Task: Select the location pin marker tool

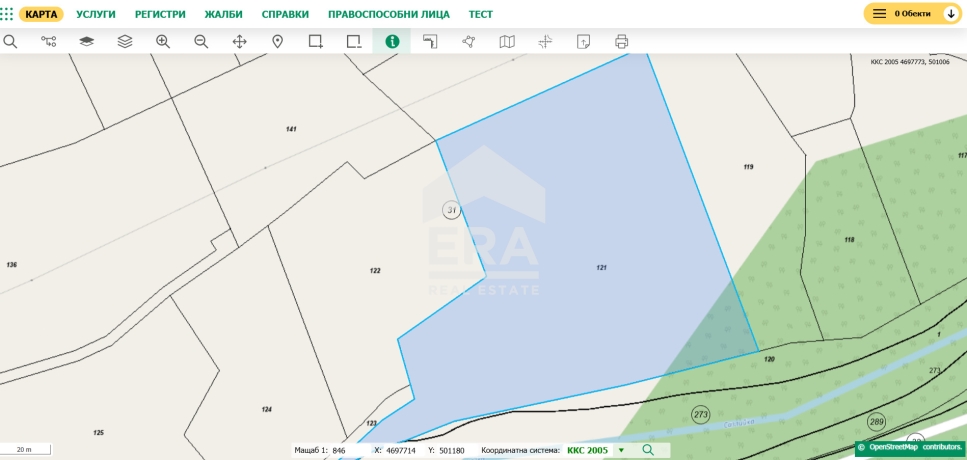Action: (278, 41)
